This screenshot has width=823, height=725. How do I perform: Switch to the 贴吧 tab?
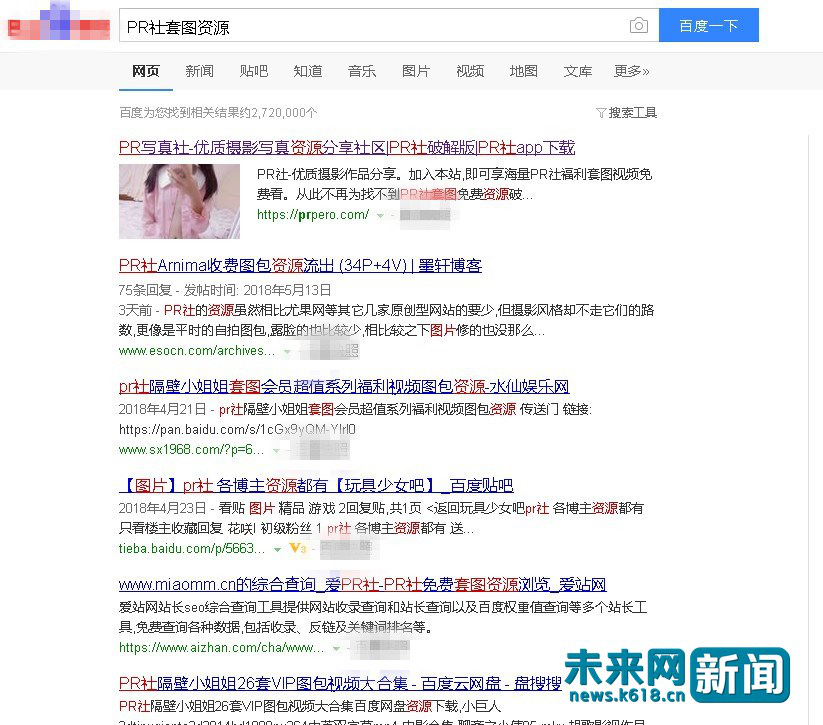coord(254,71)
